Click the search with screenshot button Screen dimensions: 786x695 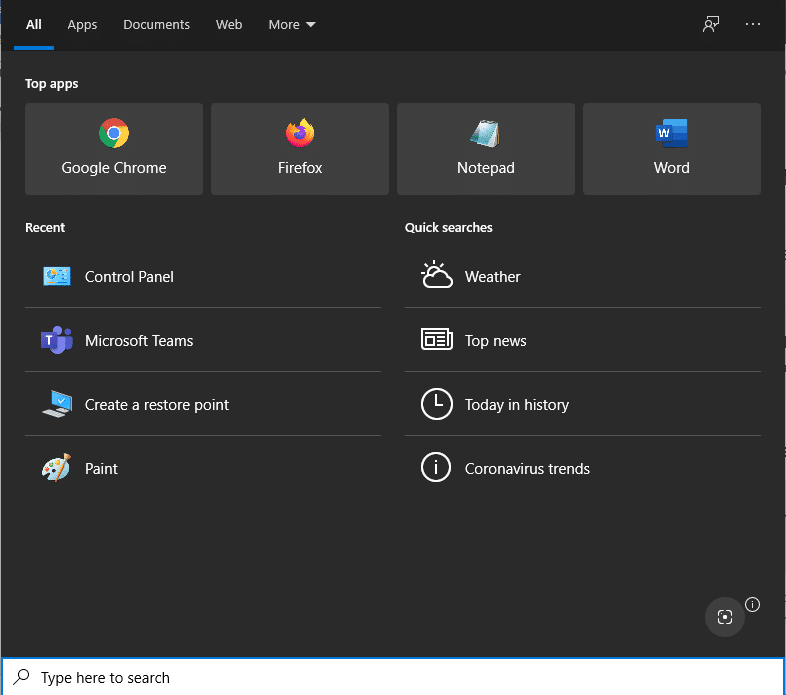tap(725, 617)
